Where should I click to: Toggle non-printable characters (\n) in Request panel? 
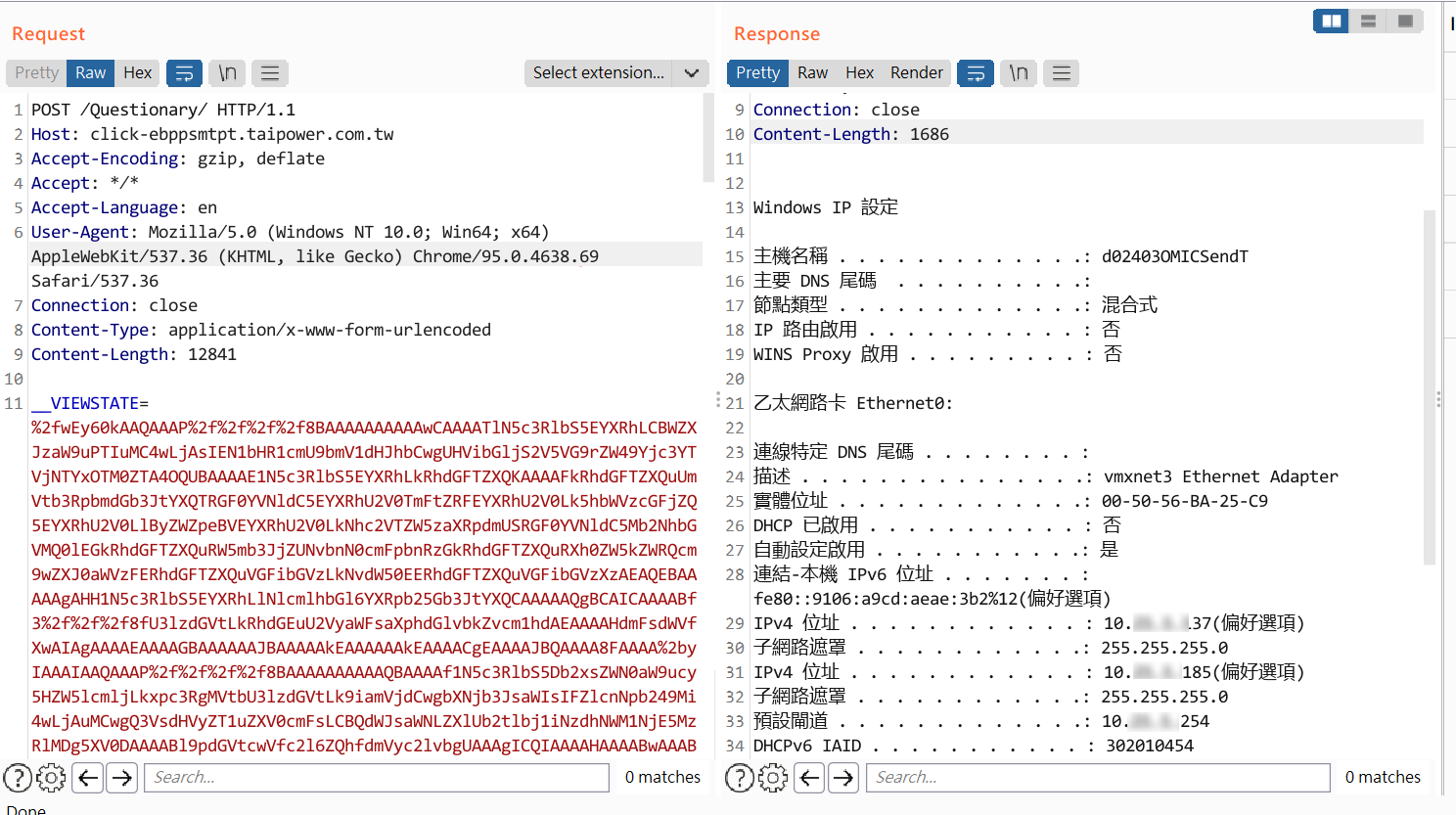[x=227, y=72]
